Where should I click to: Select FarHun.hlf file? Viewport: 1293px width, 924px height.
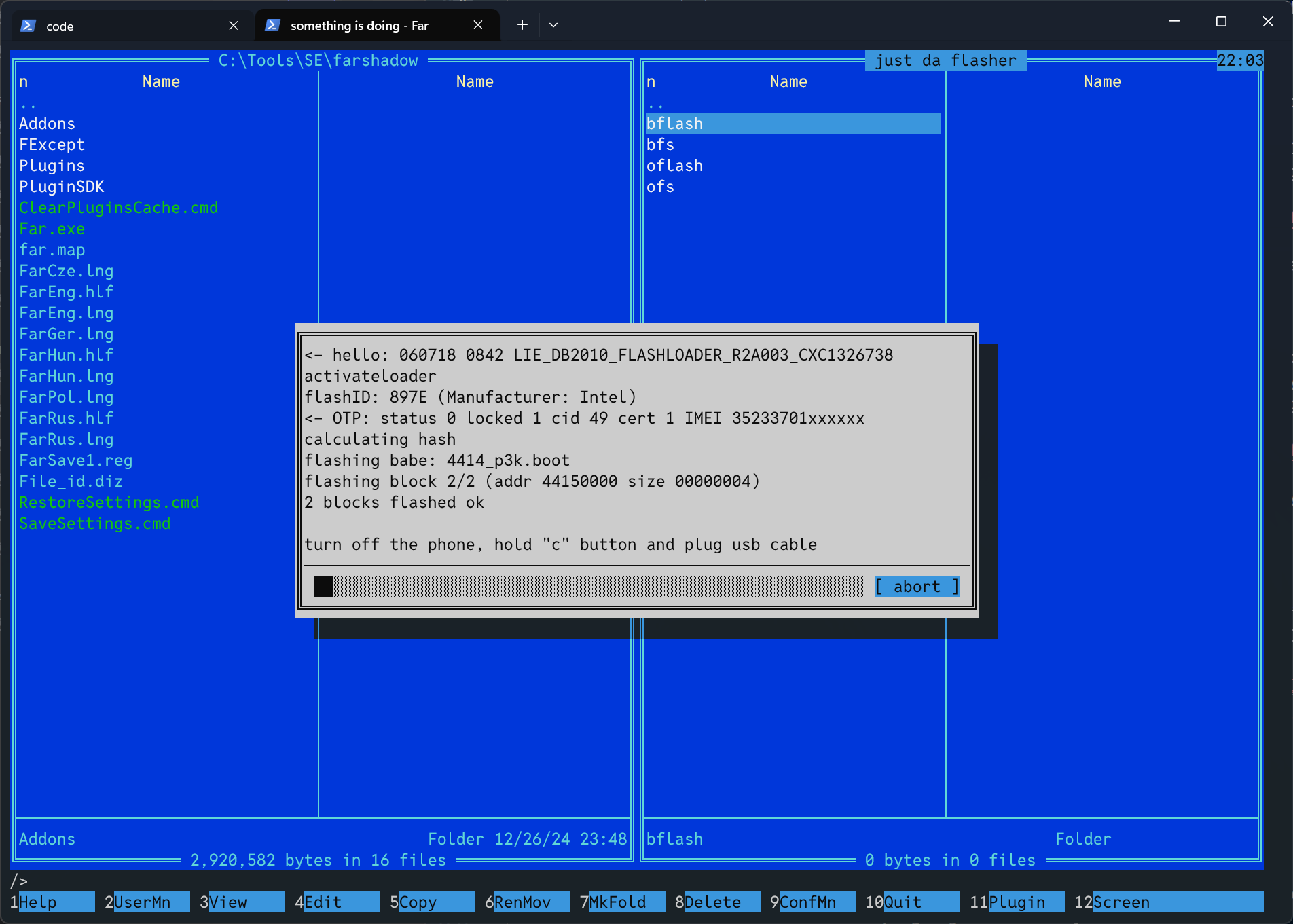pyautogui.click(x=66, y=355)
